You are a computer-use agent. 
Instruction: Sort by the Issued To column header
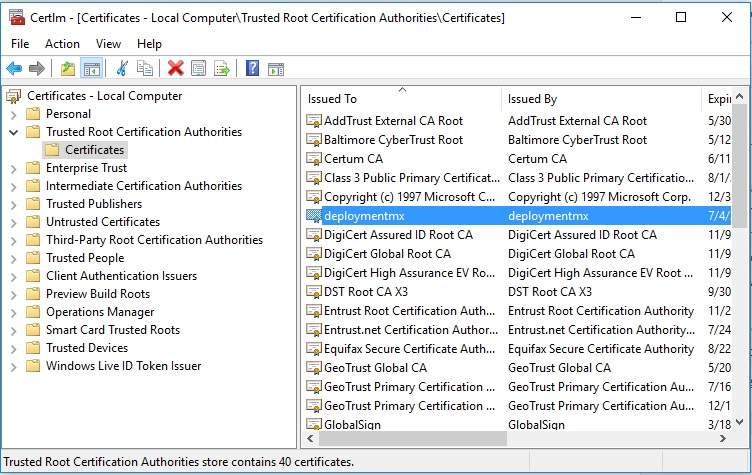pyautogui.click(x=400, y=99)
